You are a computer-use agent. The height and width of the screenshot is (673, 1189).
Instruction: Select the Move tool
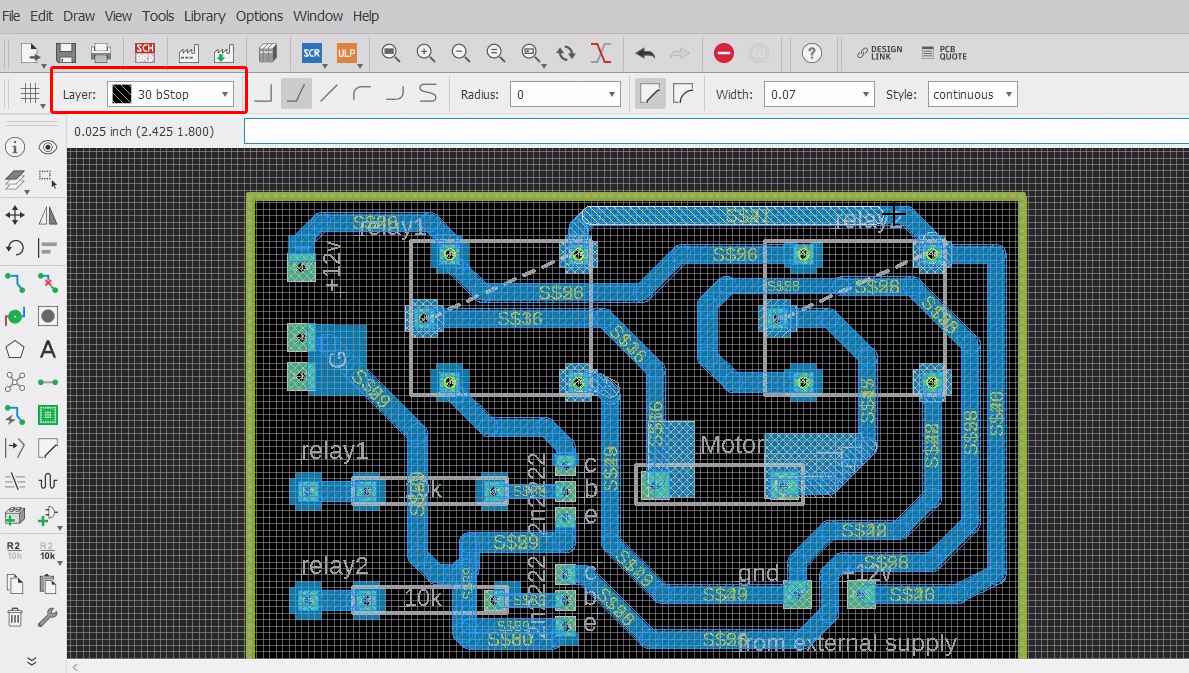point(15,215)
